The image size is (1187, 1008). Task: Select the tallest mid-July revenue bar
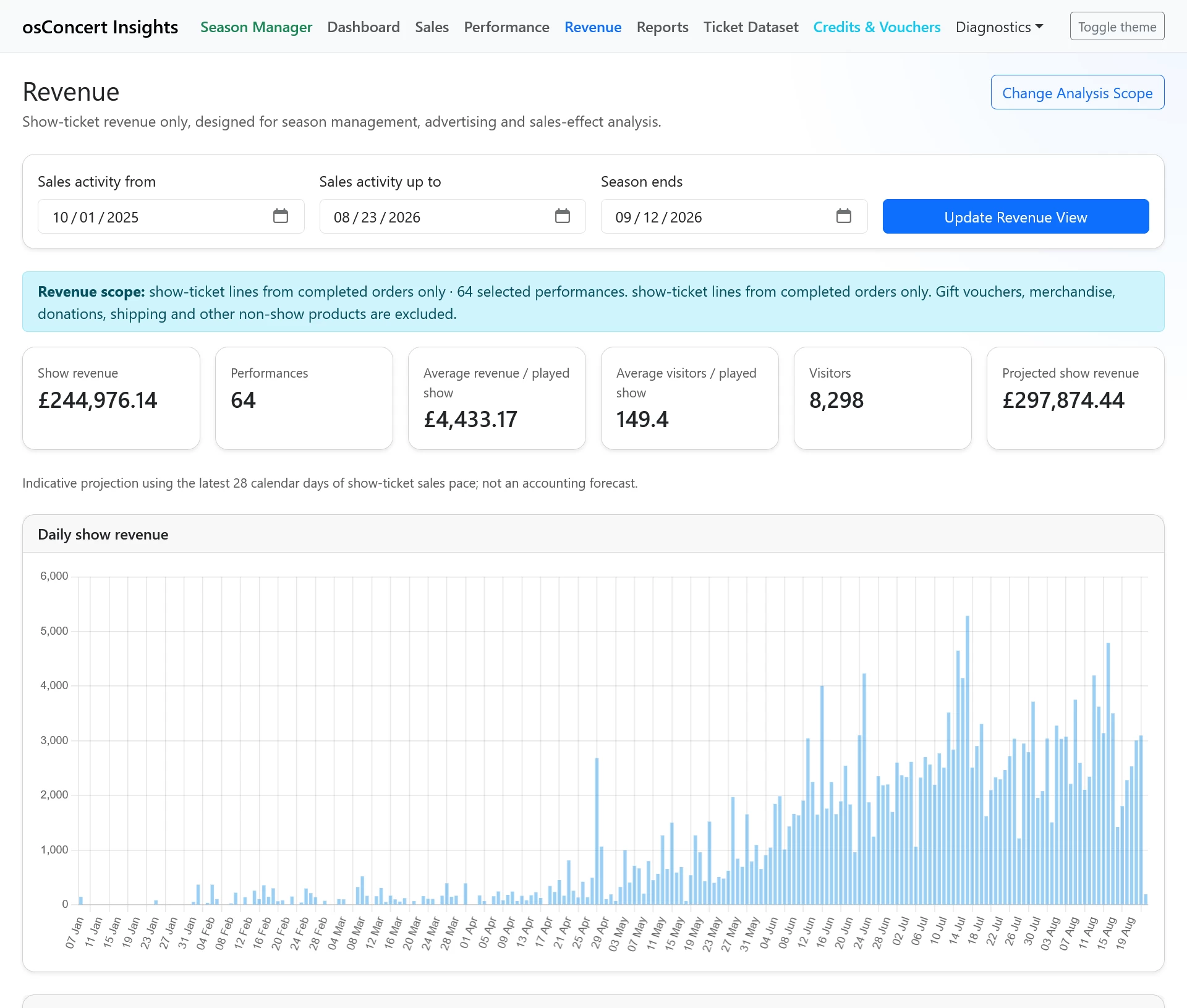point(968,760)
